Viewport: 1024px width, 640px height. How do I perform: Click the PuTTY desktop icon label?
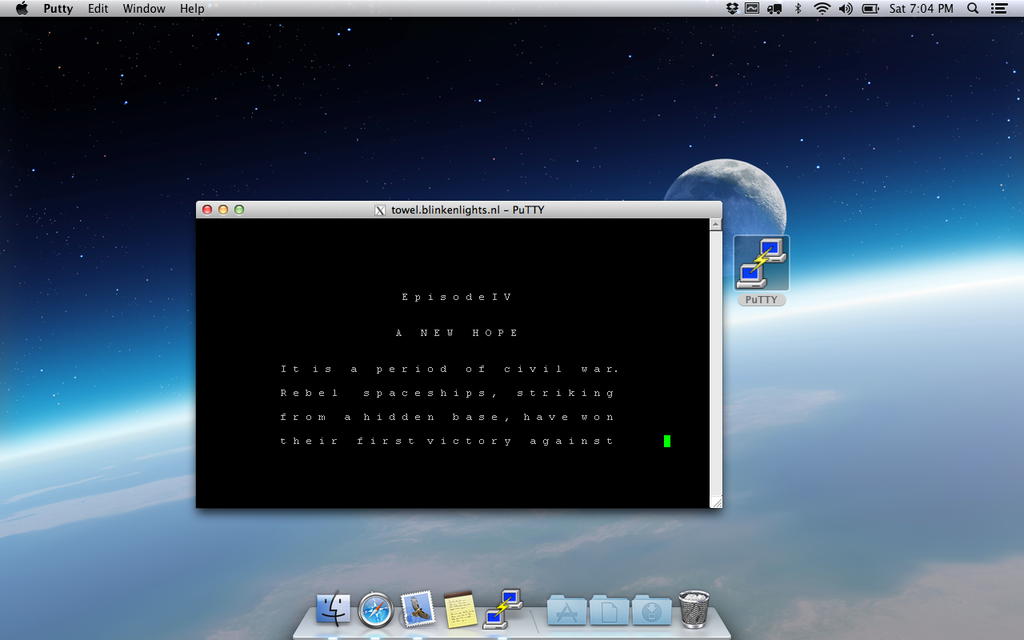[x=761, y=300]
